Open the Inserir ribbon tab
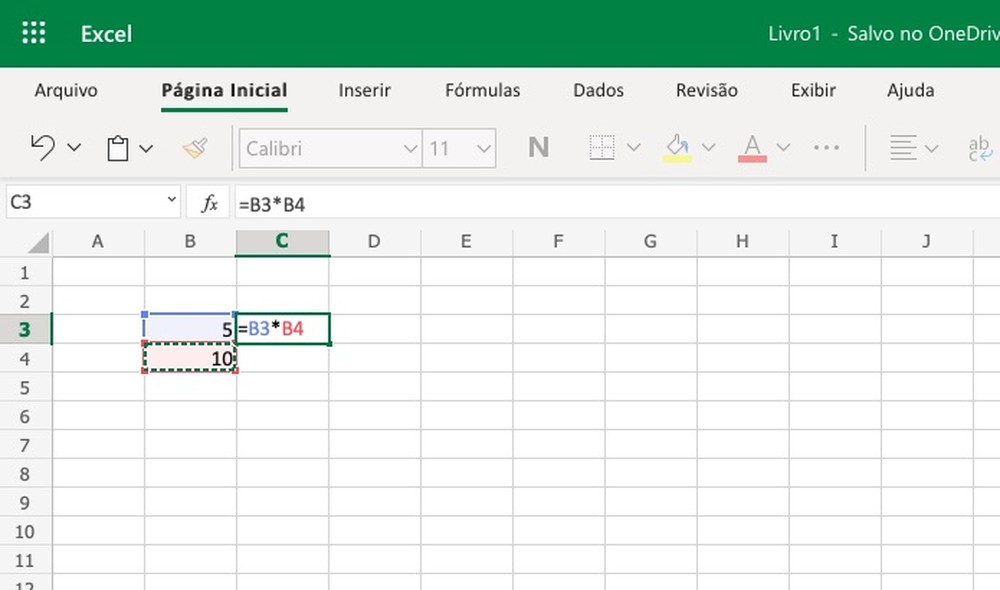 click(x=364, y=90)
